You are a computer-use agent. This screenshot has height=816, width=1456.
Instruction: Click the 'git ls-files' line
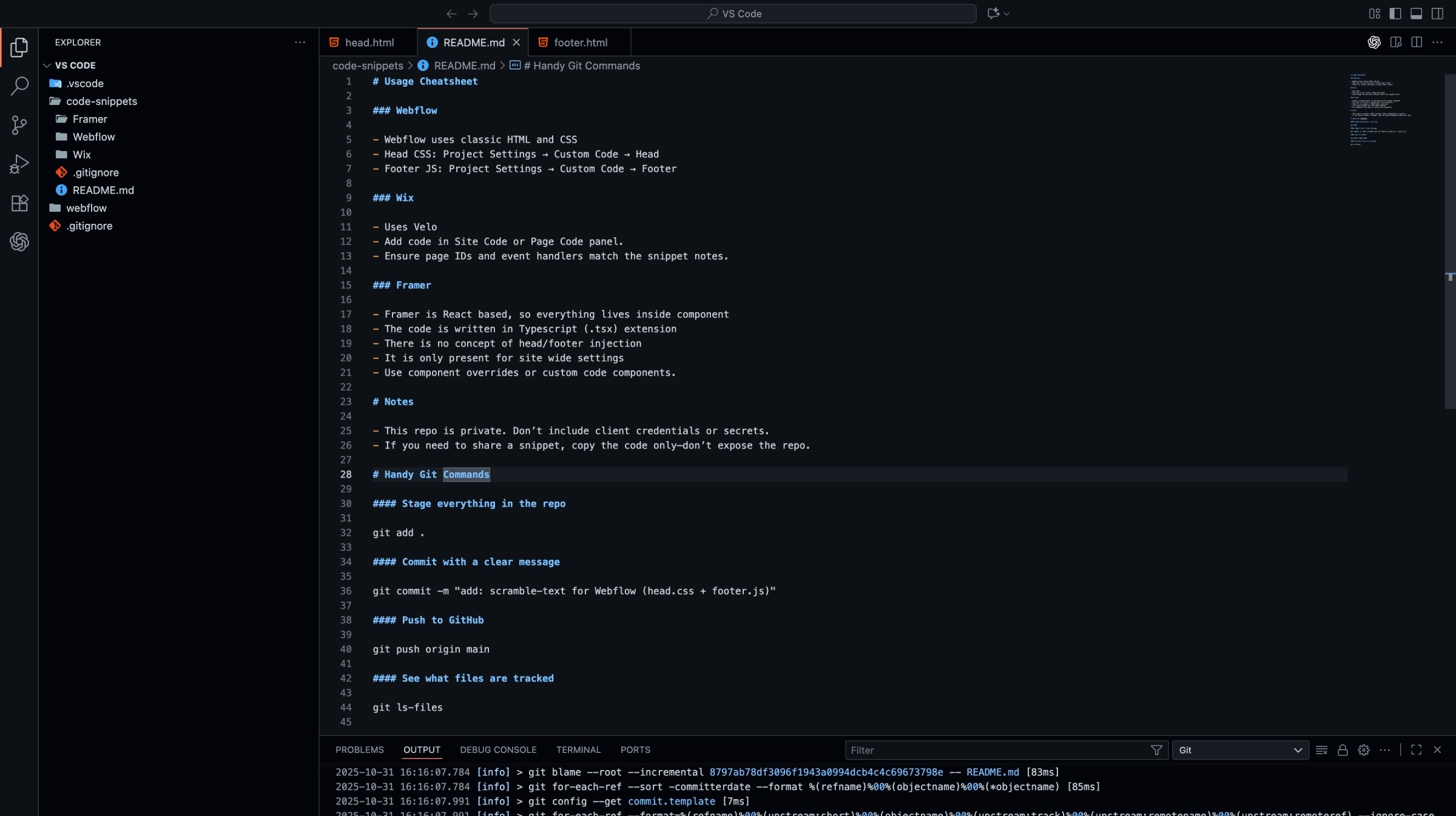[x=408, y=707]
